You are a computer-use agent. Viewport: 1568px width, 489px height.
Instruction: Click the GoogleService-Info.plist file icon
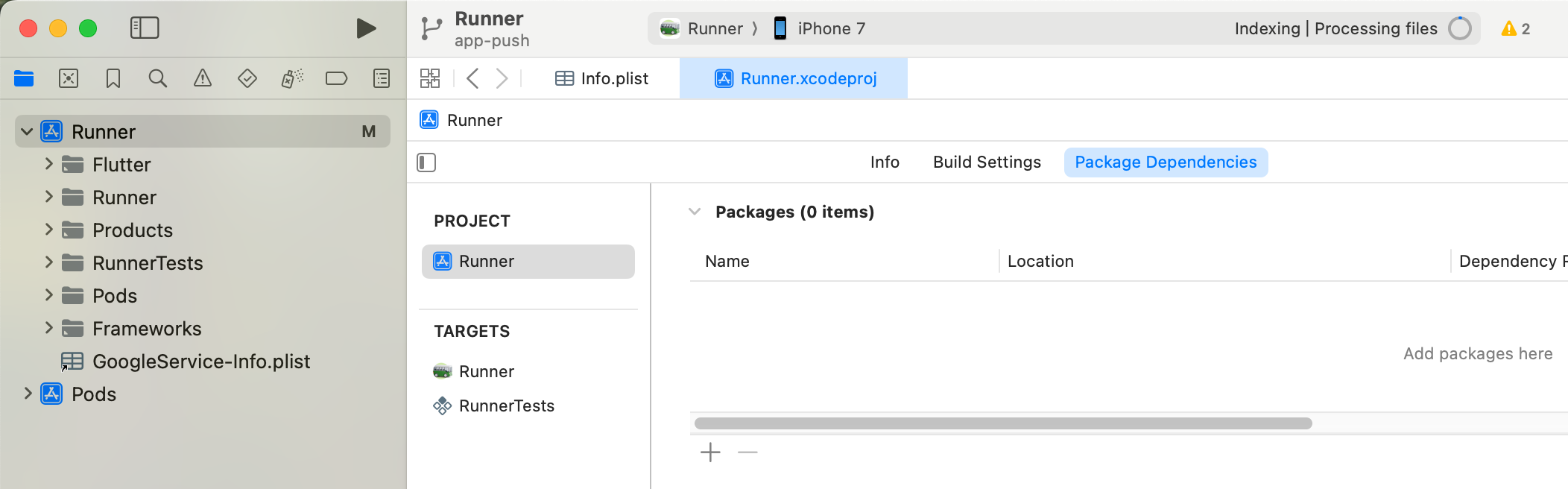[72, 362]
